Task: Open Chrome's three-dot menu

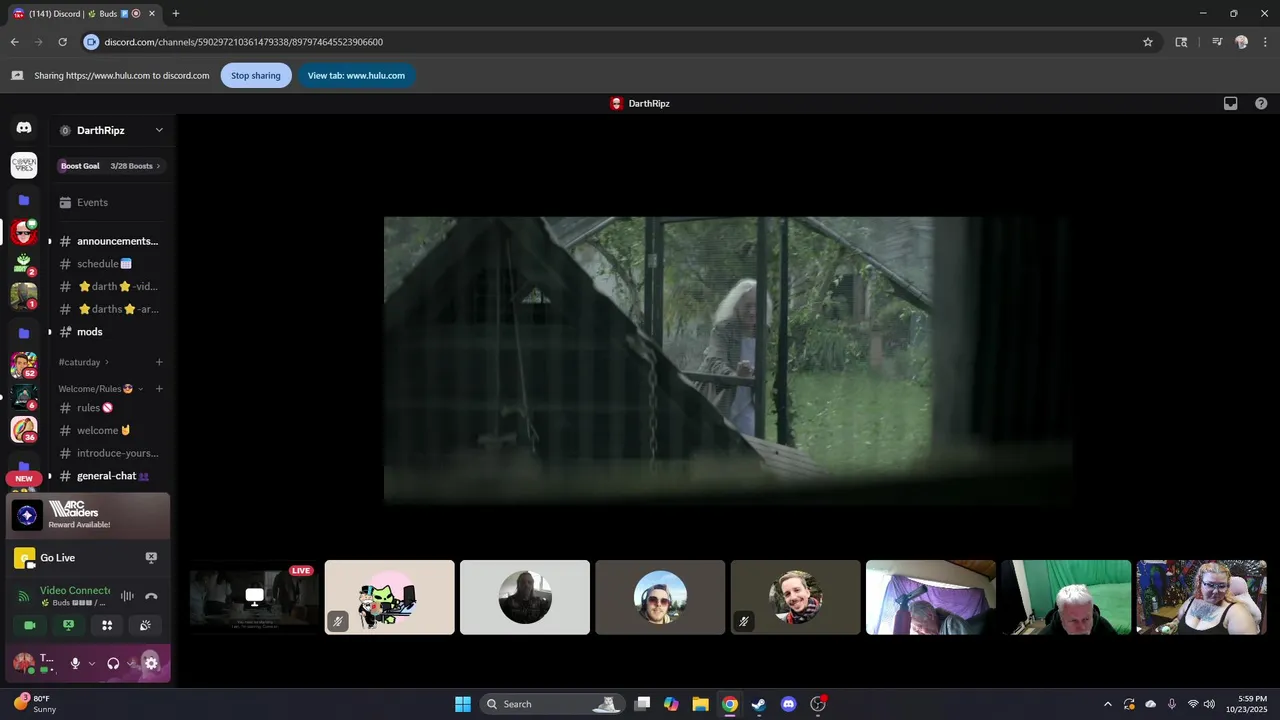Action: coord(1265,42)
